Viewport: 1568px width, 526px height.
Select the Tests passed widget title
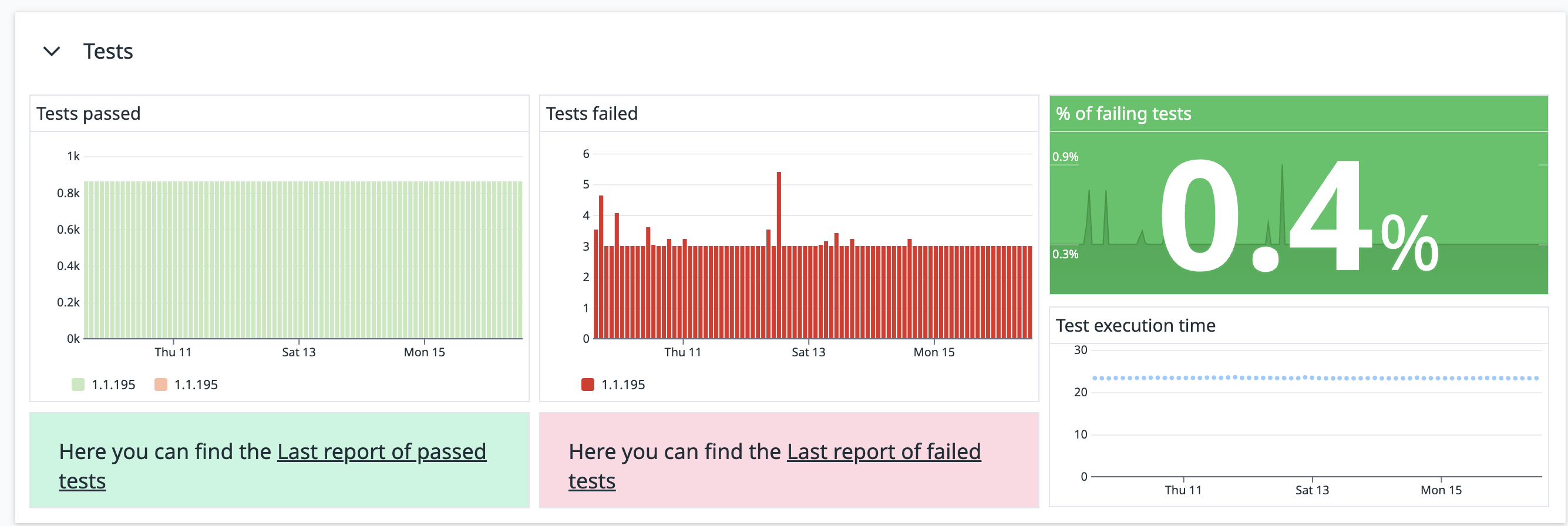pos(88,113)
